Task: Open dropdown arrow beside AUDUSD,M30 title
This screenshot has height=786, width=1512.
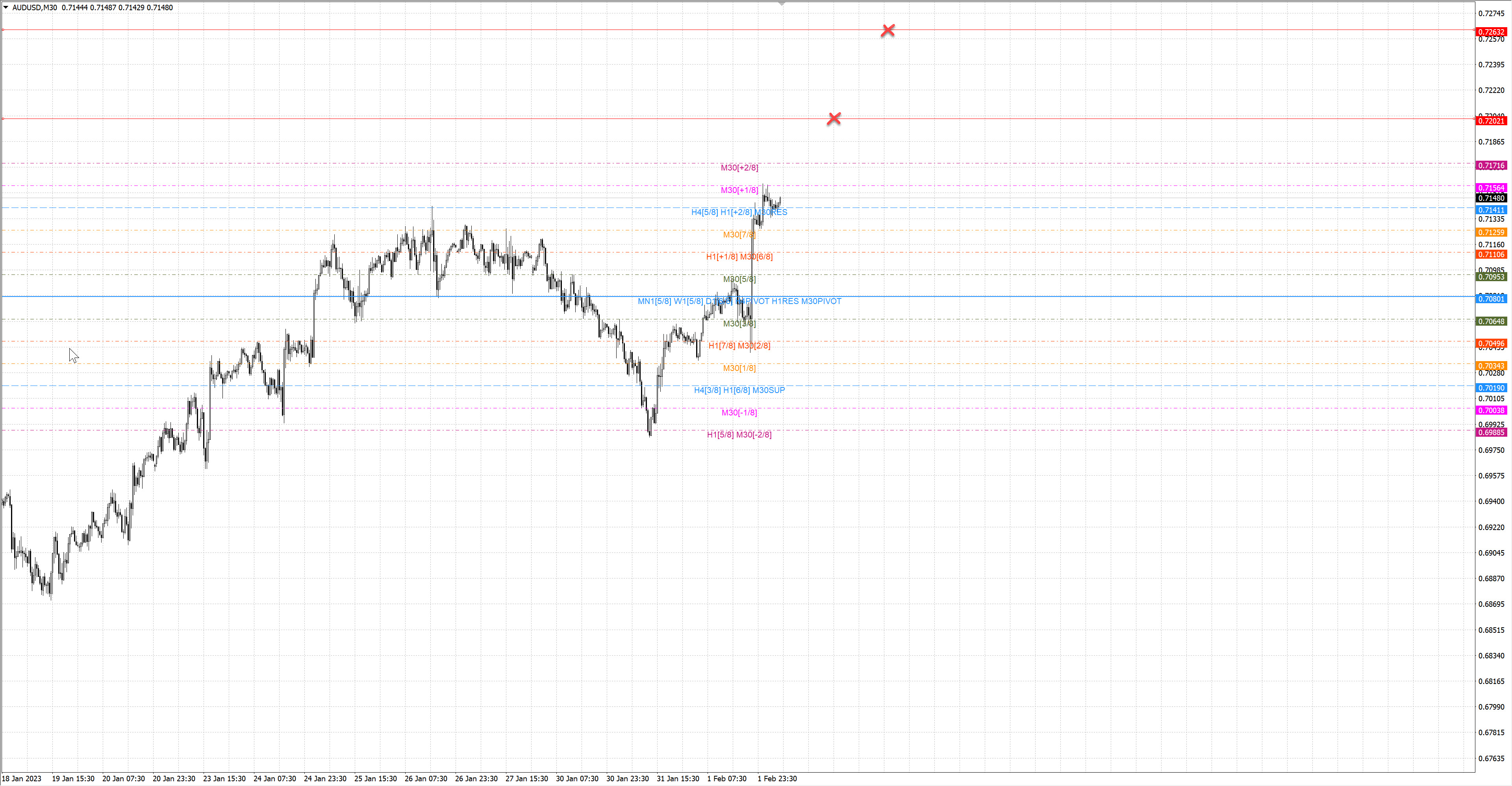Action: (6, 7)
